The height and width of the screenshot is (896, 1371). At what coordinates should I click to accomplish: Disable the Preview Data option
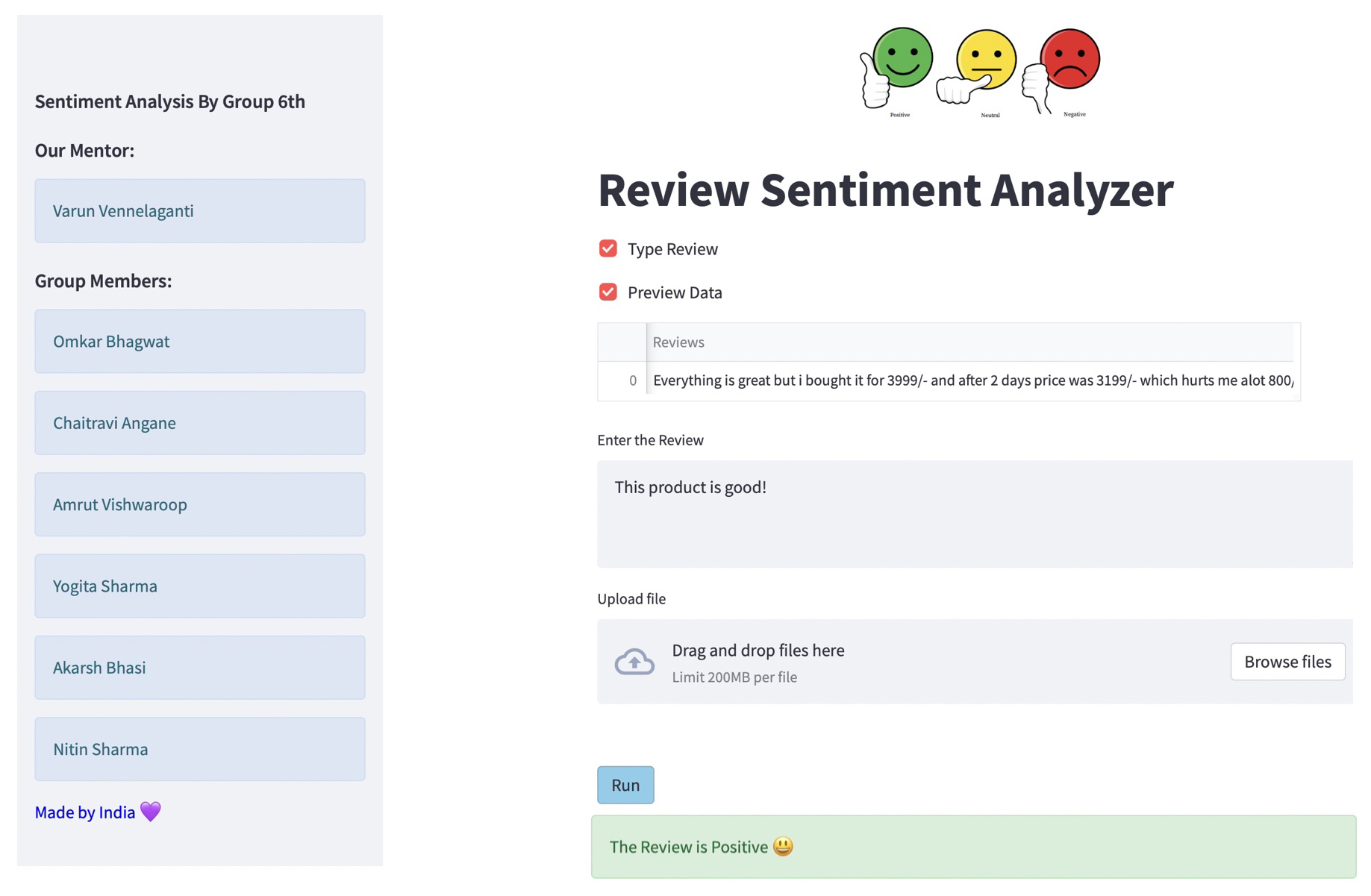click(607, 292)
